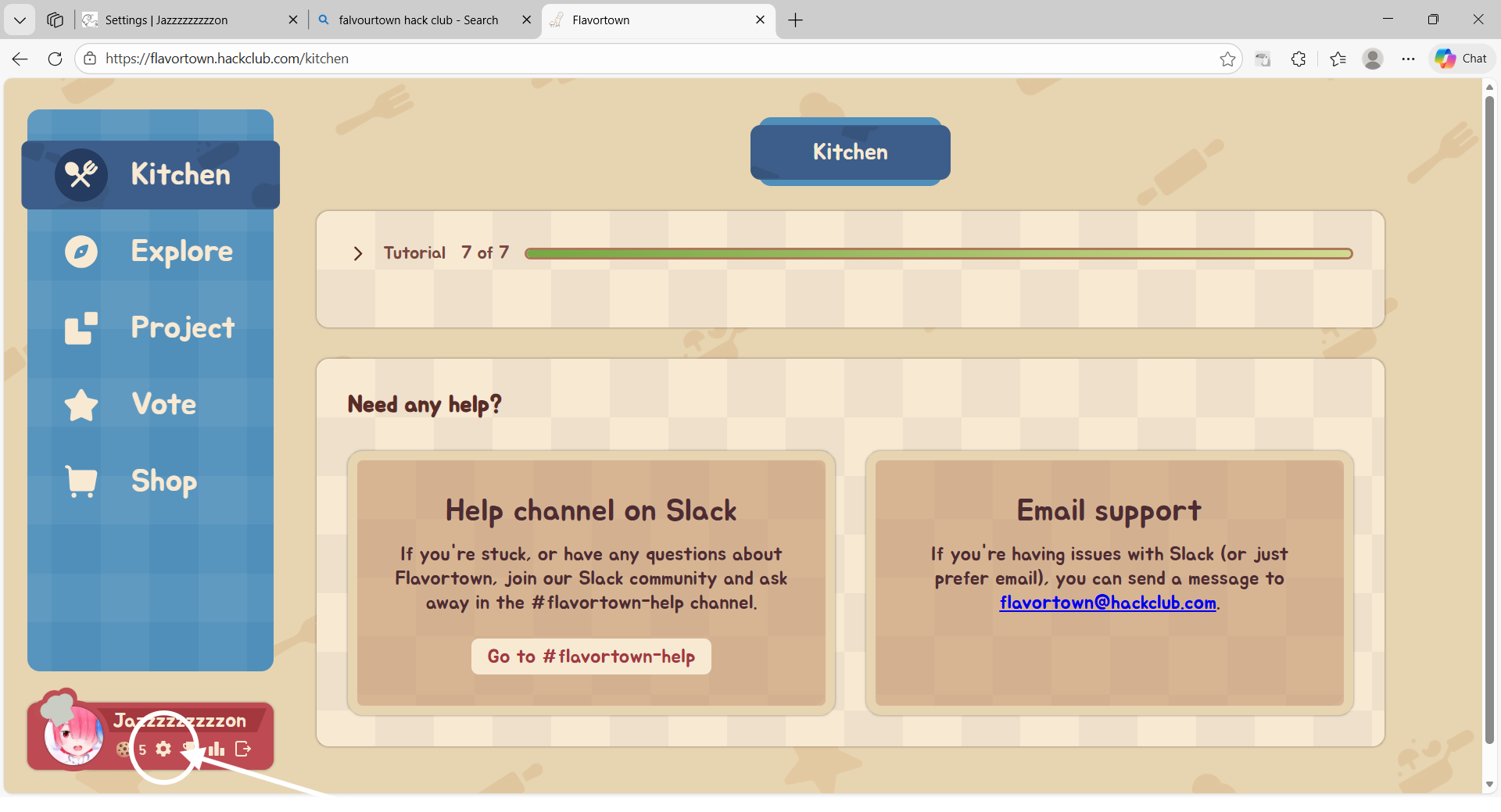Screen dimensions: 1501x812
Task: Close the Settings | Jazzzzzzzzzon tab
Action: tap(293, 20)
